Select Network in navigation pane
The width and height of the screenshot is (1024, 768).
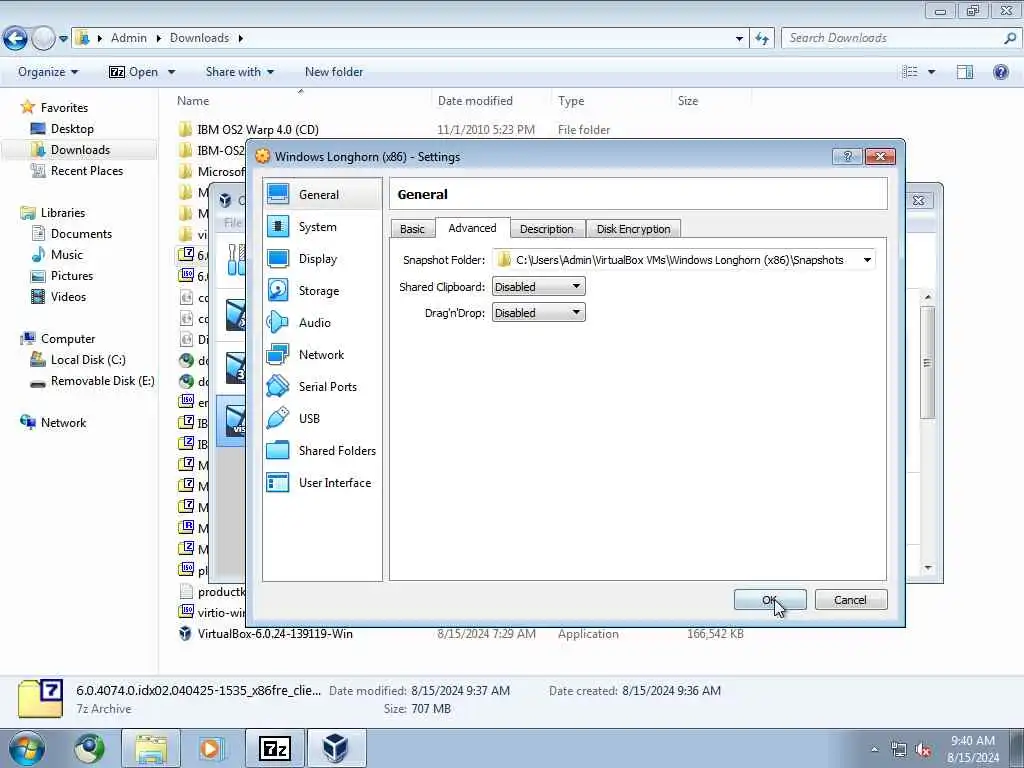tap(63, 423)
